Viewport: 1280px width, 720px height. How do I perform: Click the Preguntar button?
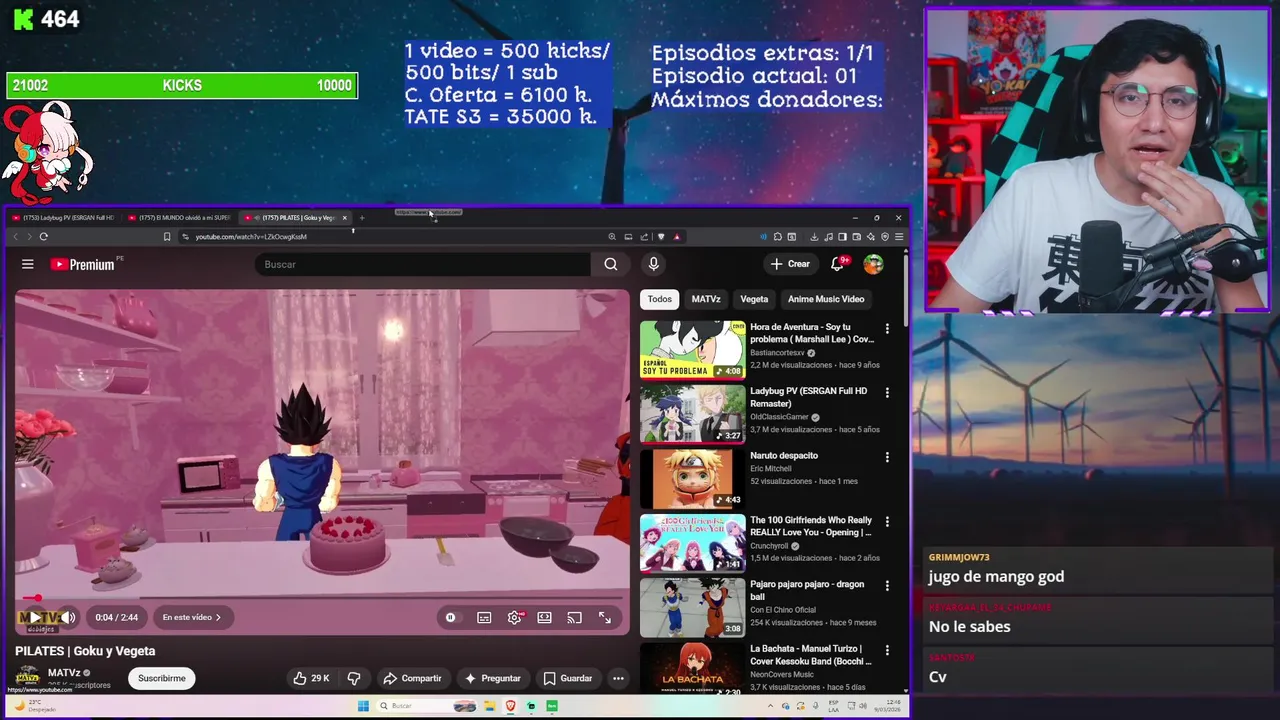tap(493, 678)
